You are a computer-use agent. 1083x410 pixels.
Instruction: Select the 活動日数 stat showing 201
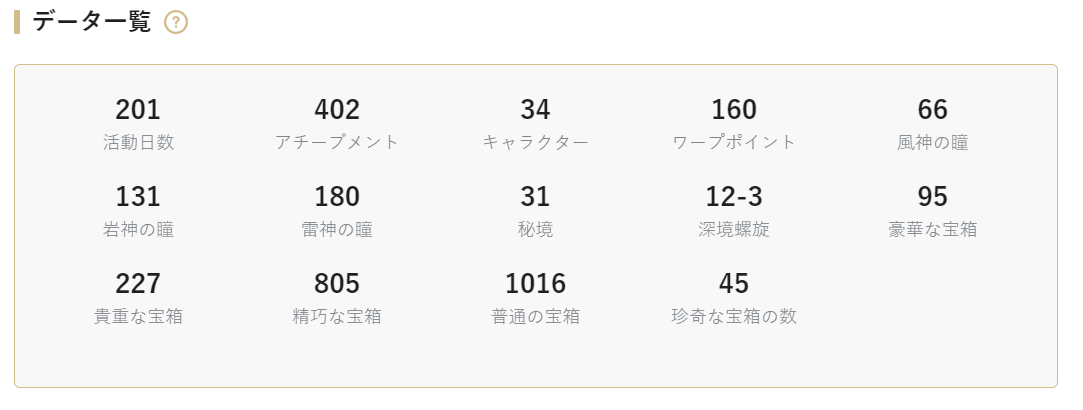point(138,124)
